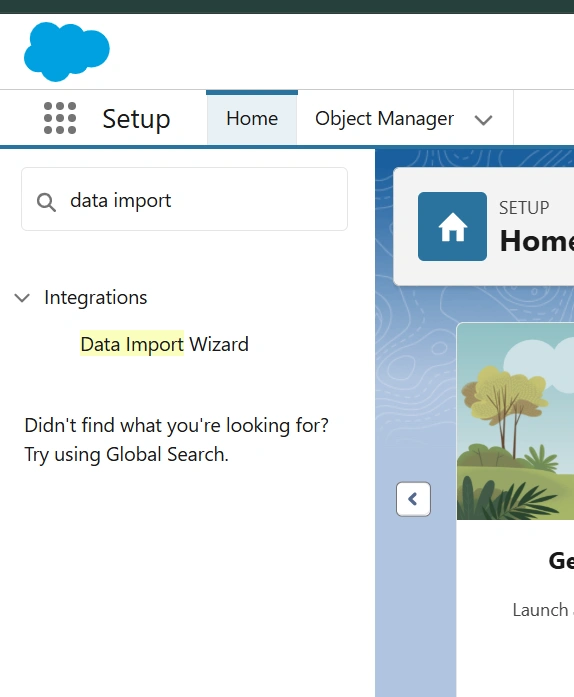
Task: Open the Object Manager tab
Action: (x=384, y=119)
